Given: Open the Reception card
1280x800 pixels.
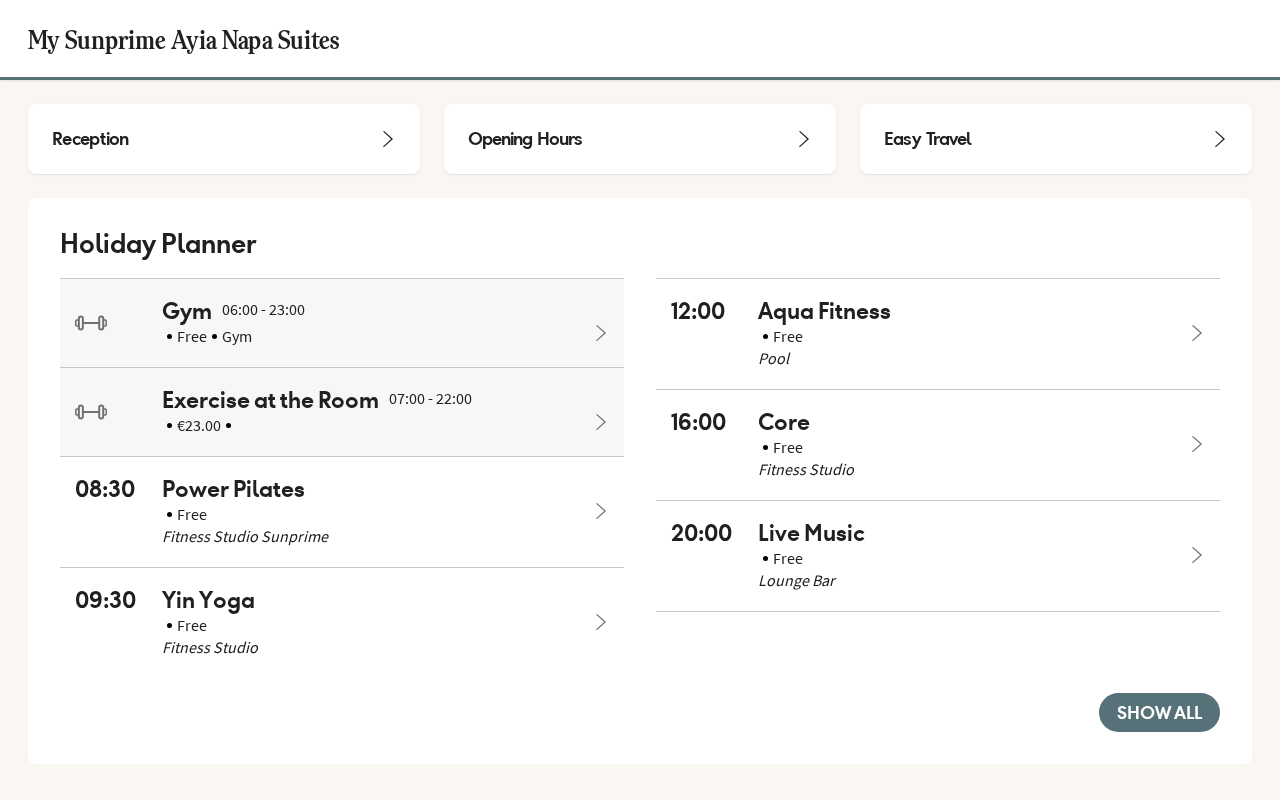Looking at the screenshot, I should 224,139.
